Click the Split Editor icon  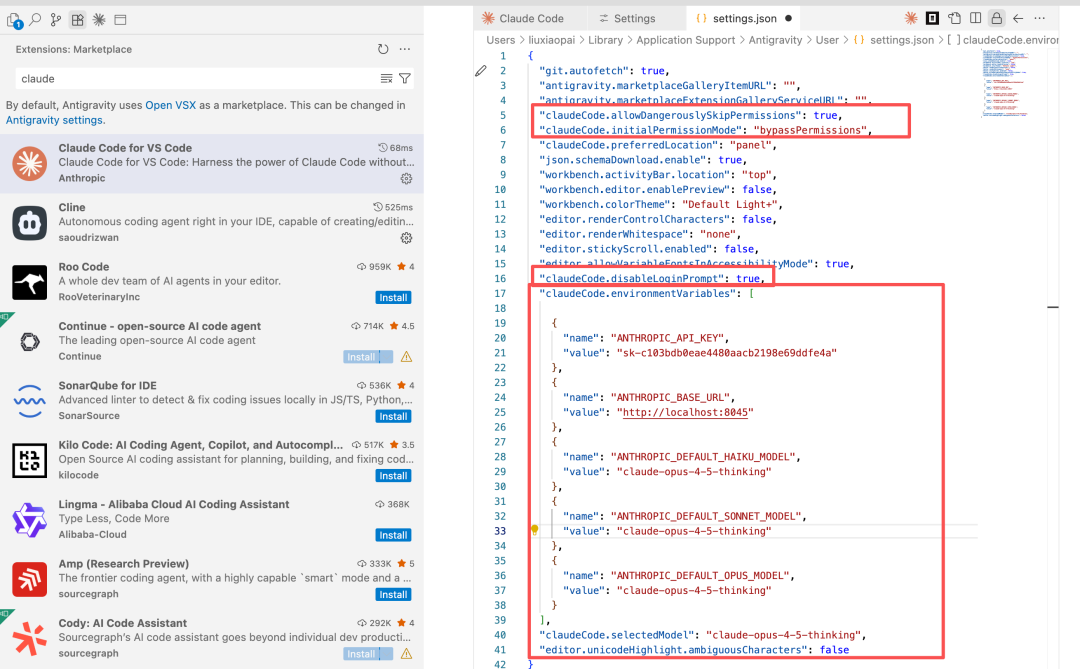point(975,18)
